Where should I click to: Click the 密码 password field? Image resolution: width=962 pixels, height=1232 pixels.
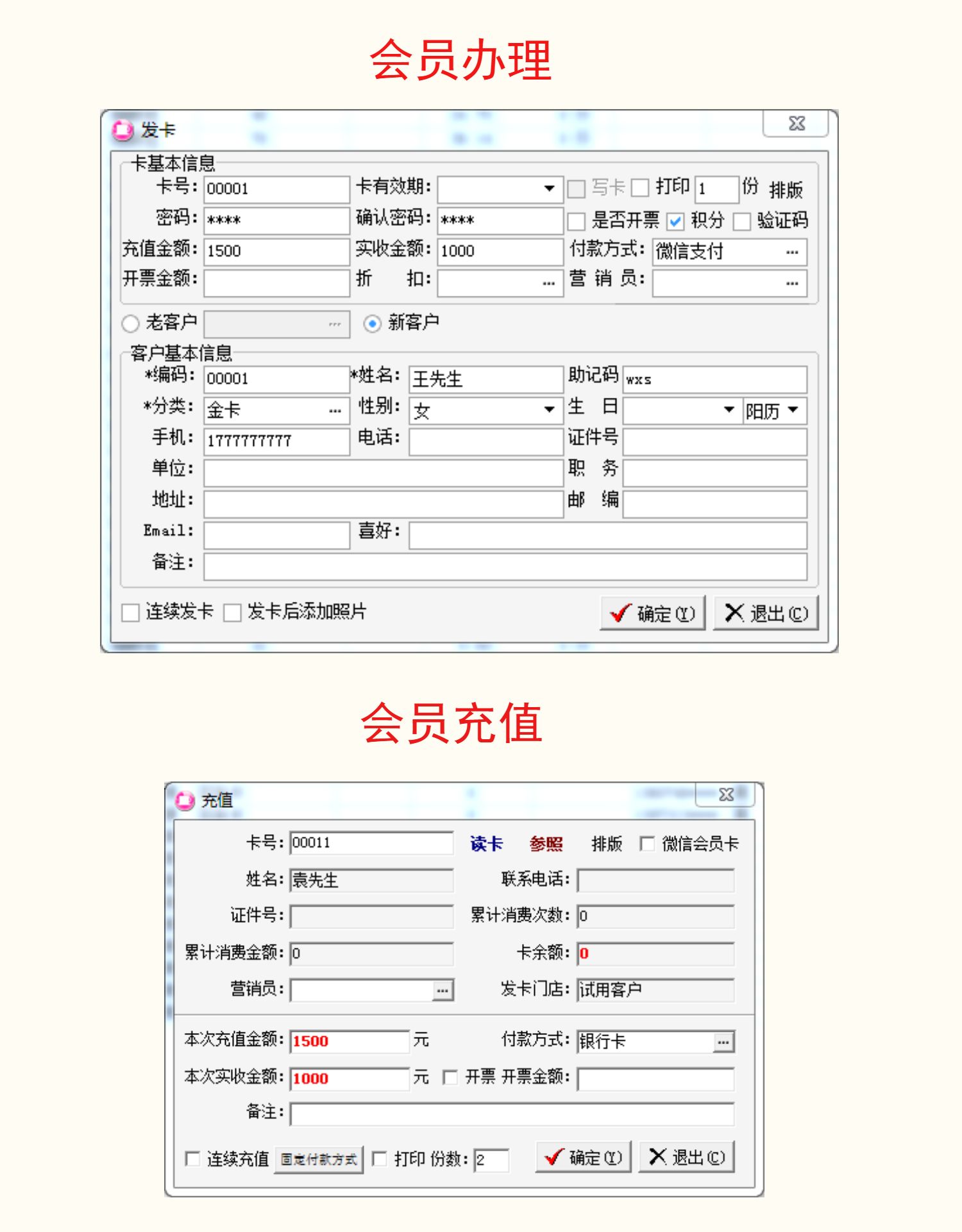tap(277, 220)
